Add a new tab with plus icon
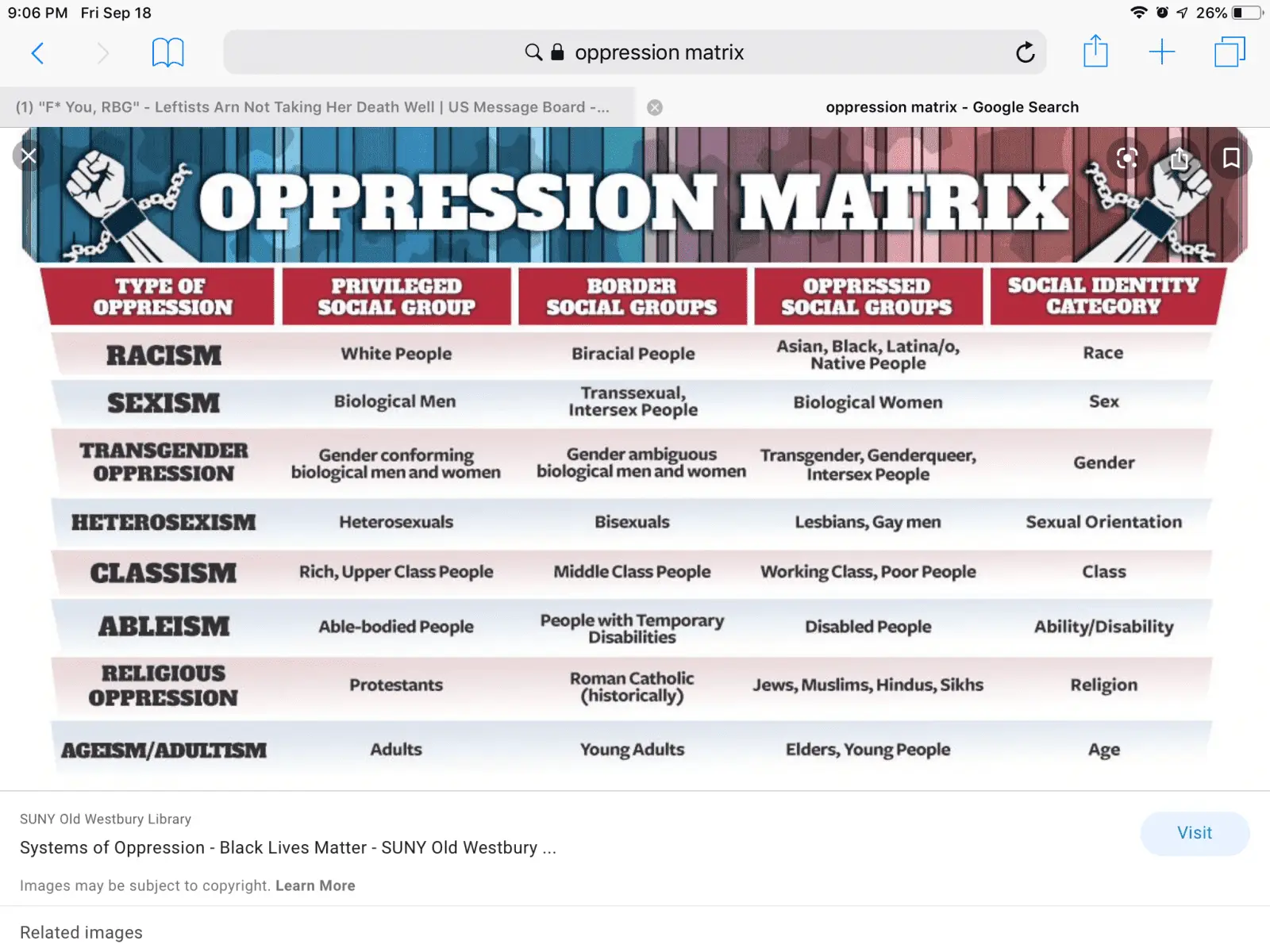The image size is (1270, 952). 1161,52
